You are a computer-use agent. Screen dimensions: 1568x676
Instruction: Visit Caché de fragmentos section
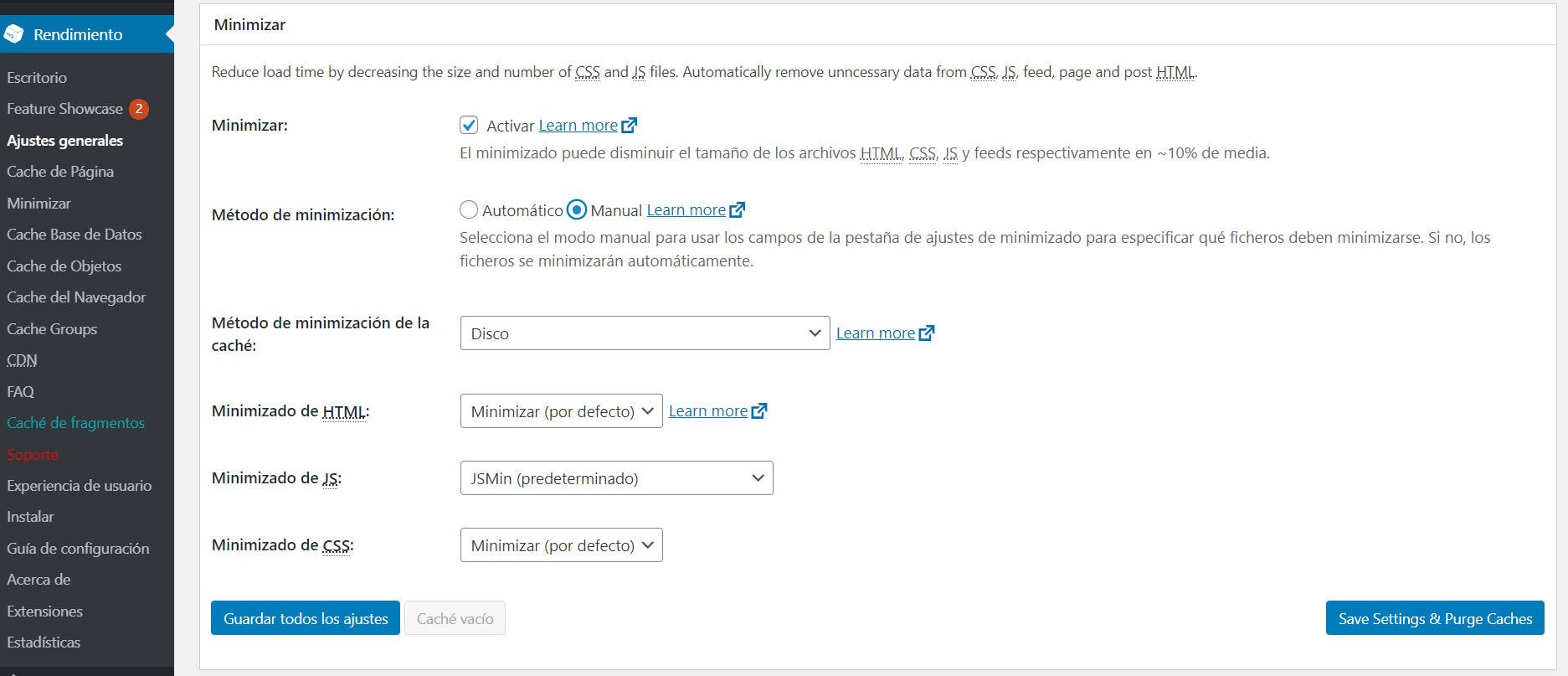coord(75,422)
